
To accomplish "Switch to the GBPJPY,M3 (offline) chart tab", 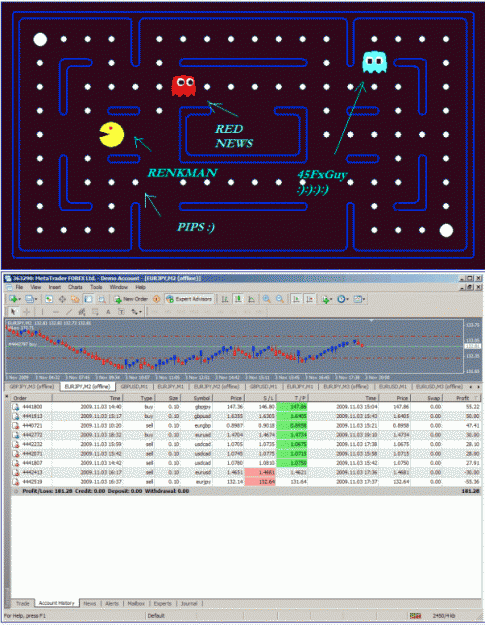I will (x=32, y=387).
